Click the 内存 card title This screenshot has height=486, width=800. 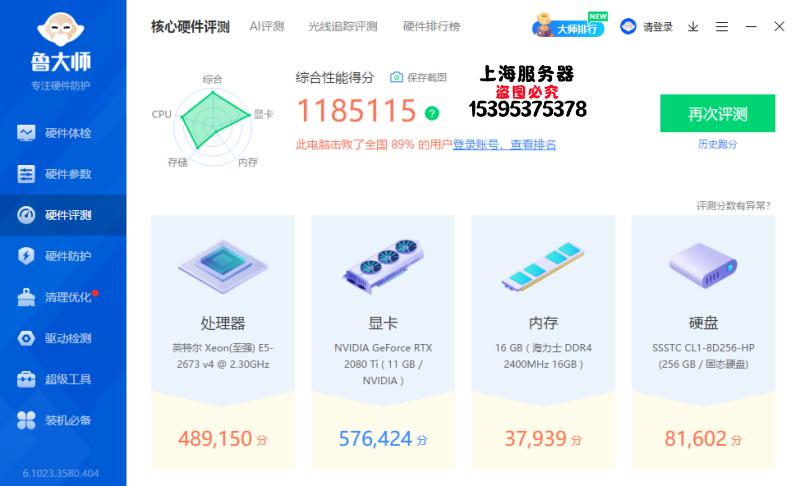point(543,323)
